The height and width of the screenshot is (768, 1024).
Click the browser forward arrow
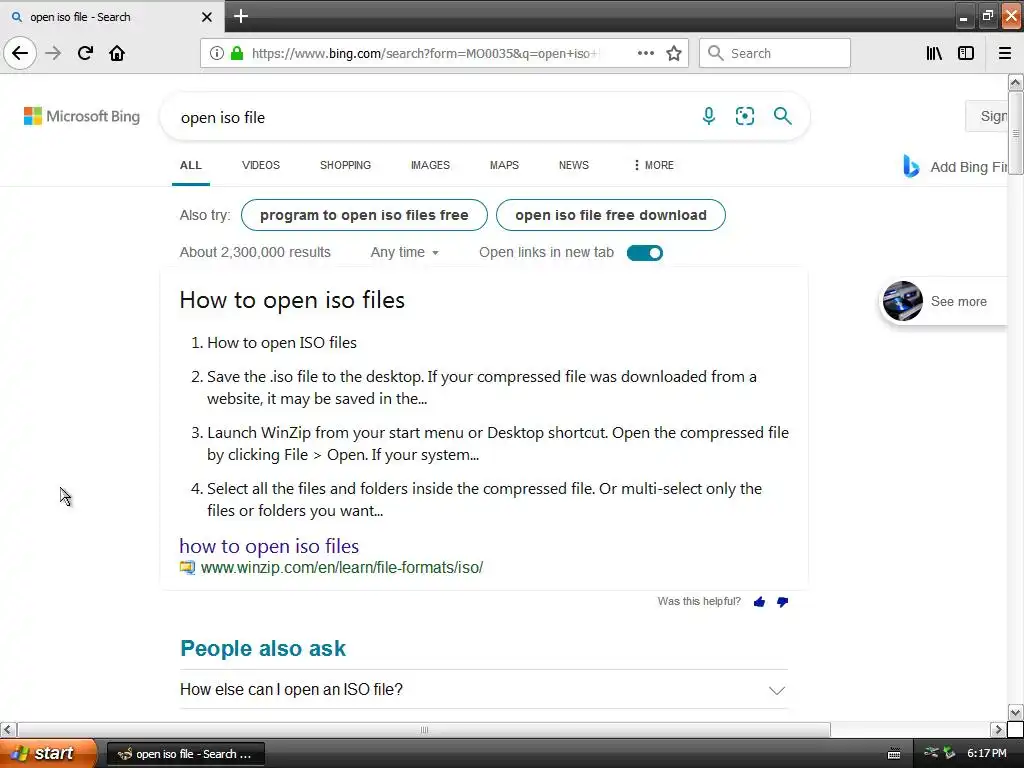pos(53,53)
